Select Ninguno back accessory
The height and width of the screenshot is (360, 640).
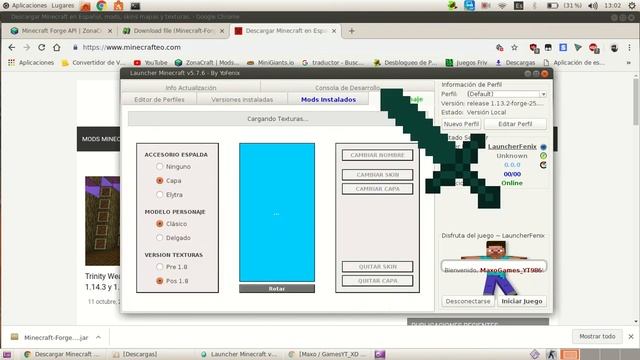click(x=160, y=167)
